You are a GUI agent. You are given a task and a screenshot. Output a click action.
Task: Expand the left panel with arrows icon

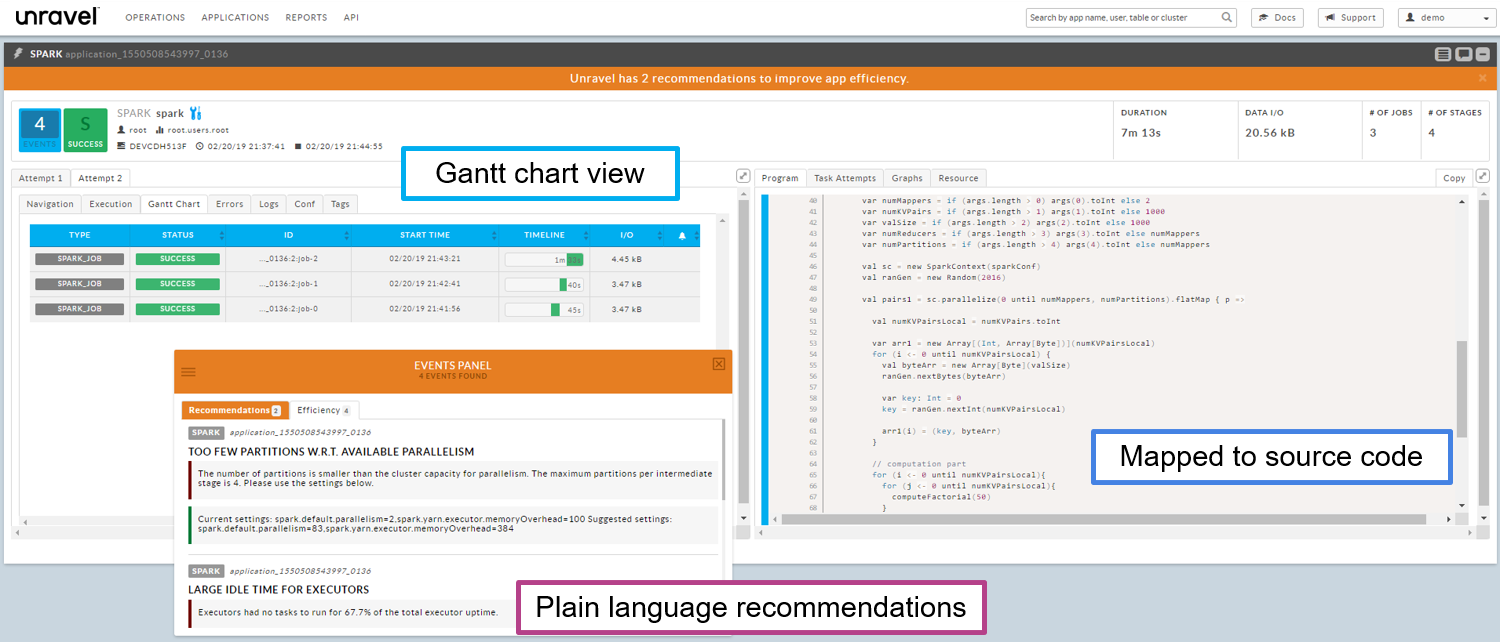pos(743,176)
